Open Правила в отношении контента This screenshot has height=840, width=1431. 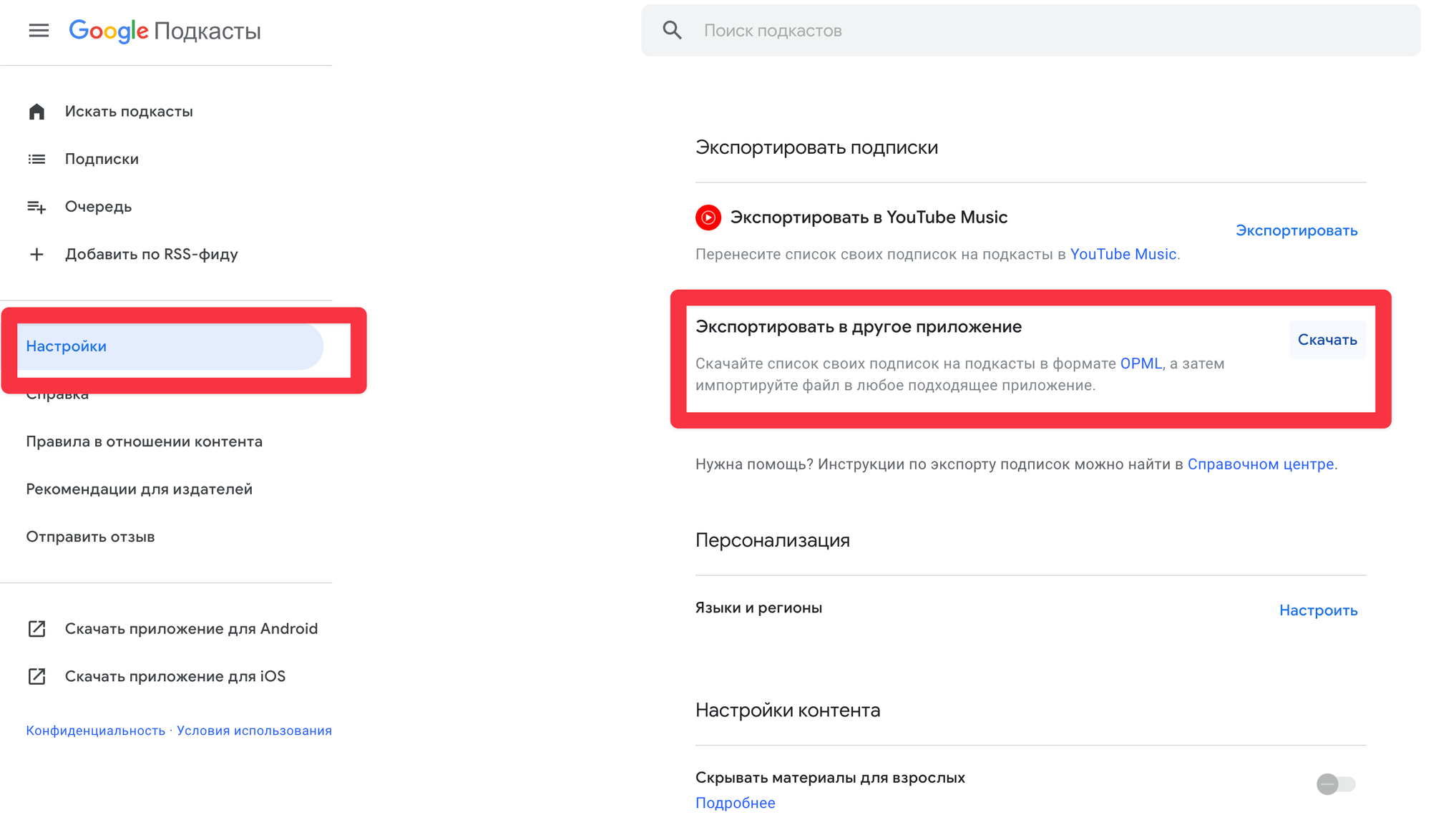click(x=144, y=441)
